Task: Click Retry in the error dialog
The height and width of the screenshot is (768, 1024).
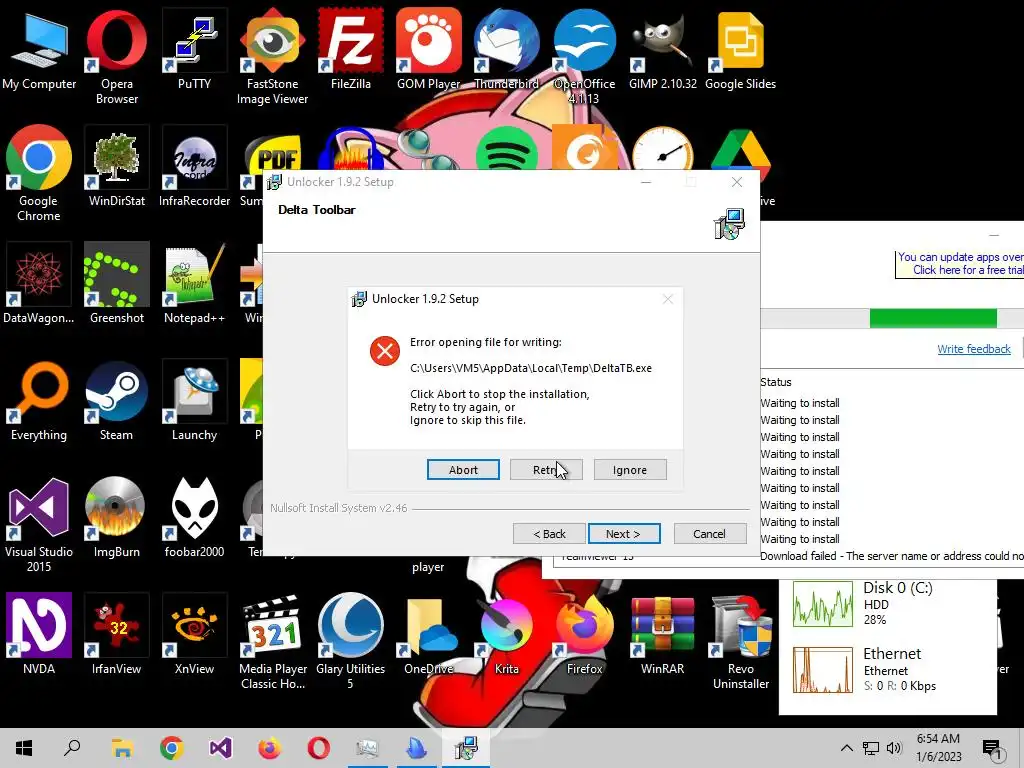Action: (546, 470)
